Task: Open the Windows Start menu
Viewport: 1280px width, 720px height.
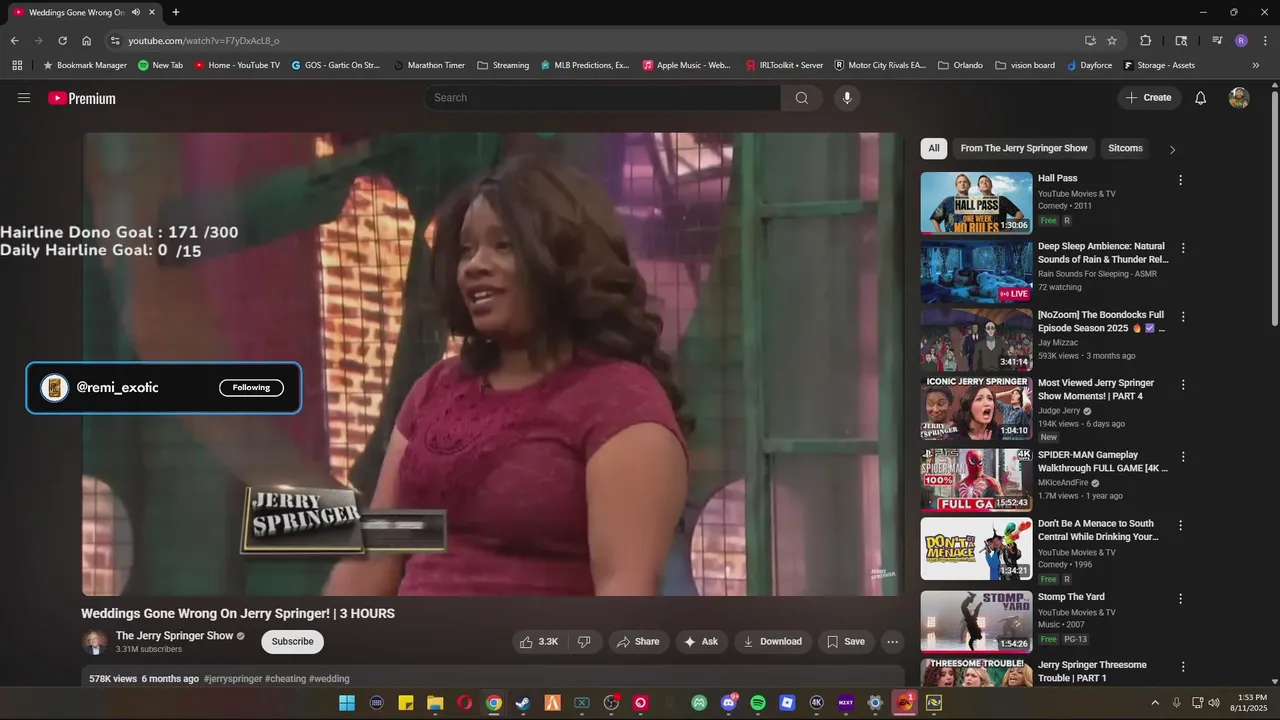Action: pos(347,703)
